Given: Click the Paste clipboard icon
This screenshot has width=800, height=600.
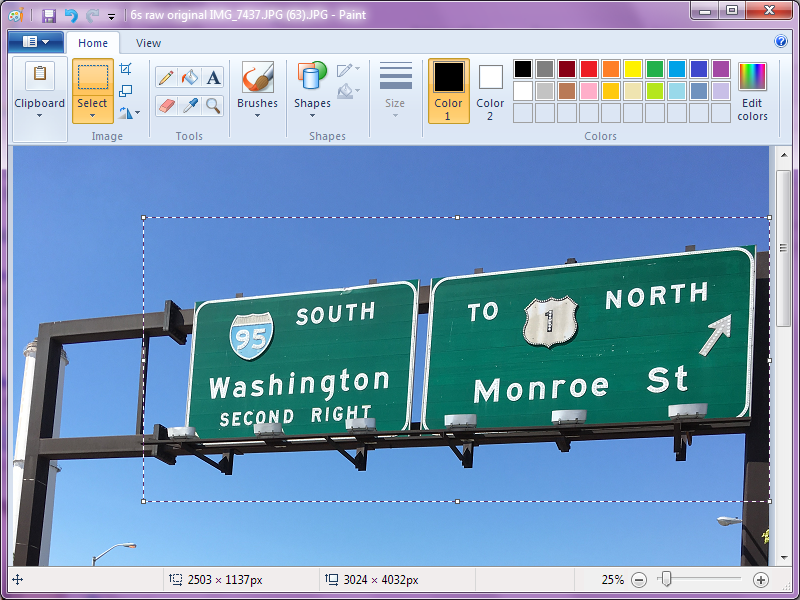Looking at the screenshot, I should [40, 75].
